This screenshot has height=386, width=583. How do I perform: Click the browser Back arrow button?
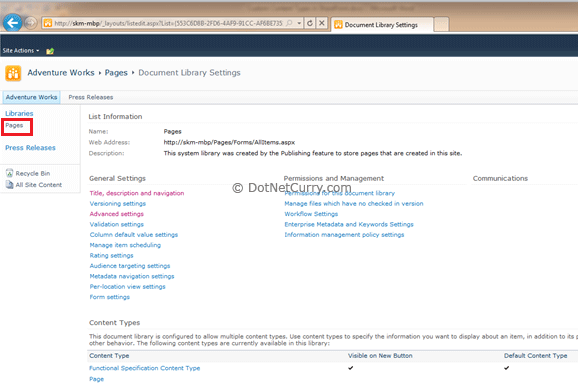pyautogui.click(x=12, y=23)
